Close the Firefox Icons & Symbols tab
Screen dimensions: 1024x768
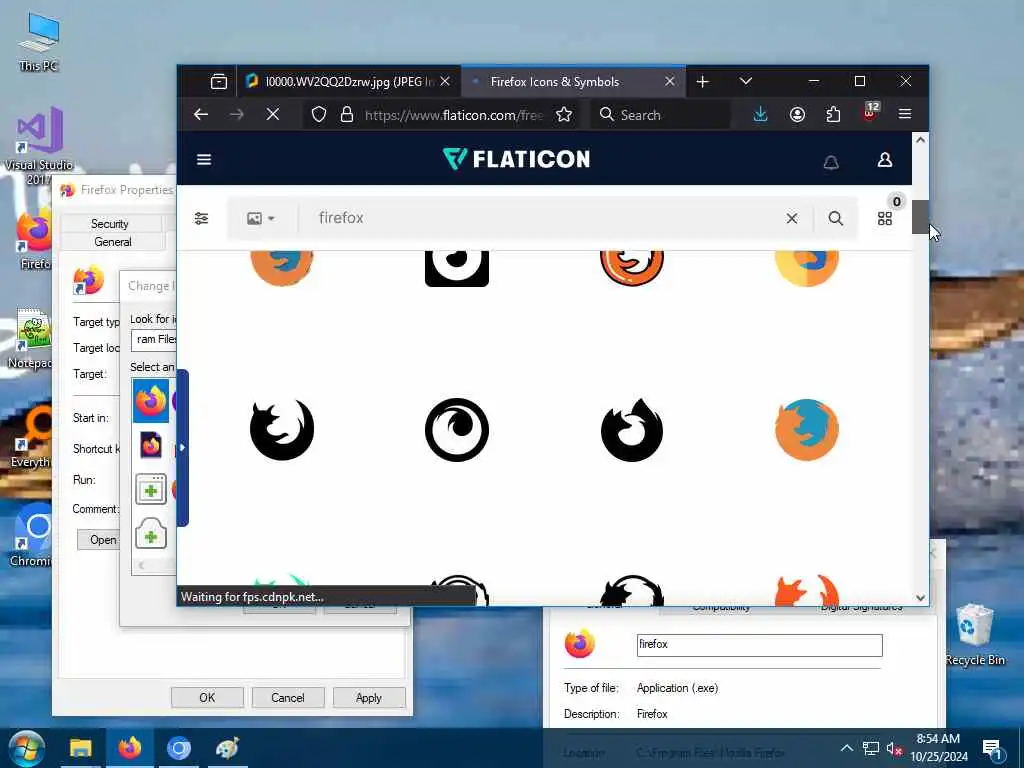(x=669, y=81)
